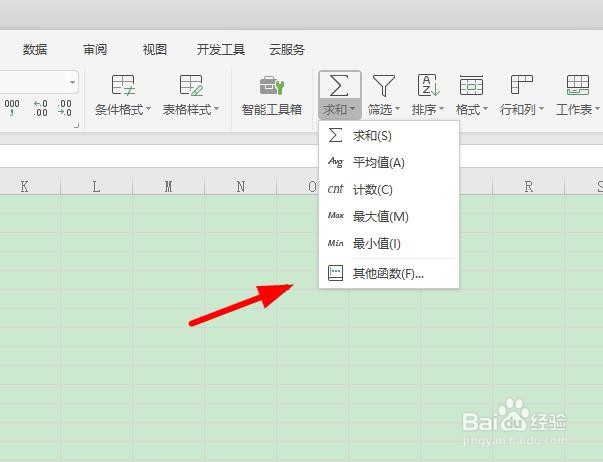Select 计数(C) menu entry
Viewport: 603px width, 462px height.
(389, 190)
